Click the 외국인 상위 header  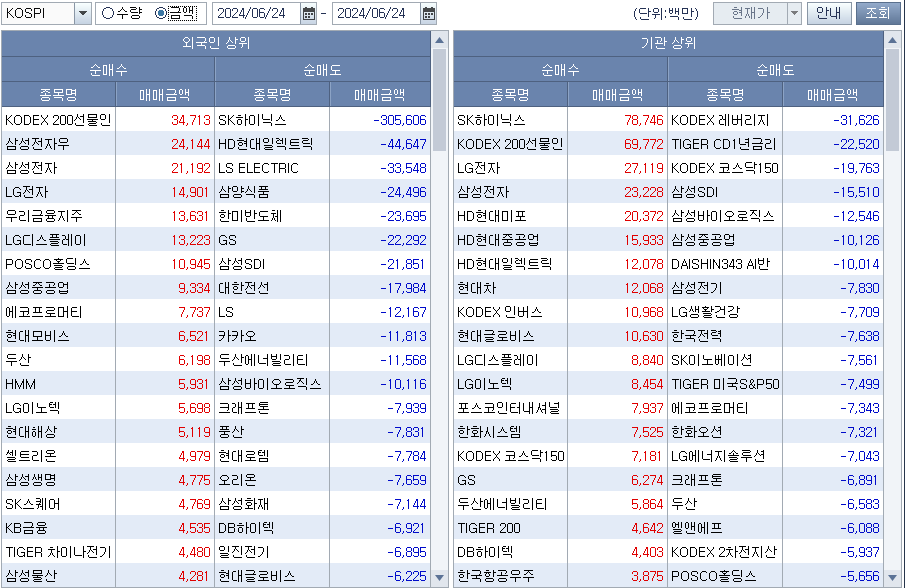(216, 43)
